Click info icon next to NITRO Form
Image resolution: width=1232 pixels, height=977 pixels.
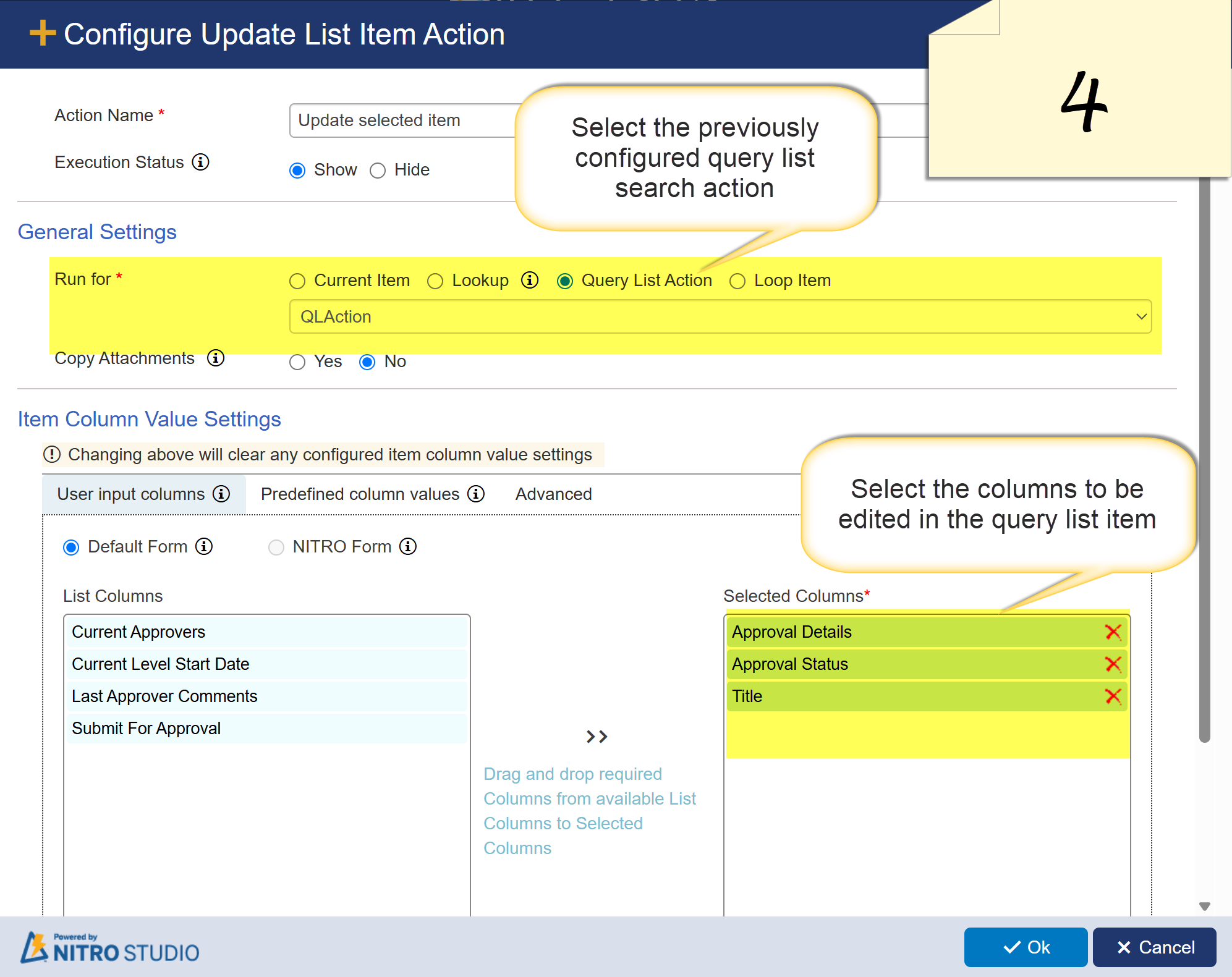tap(407, 546)
